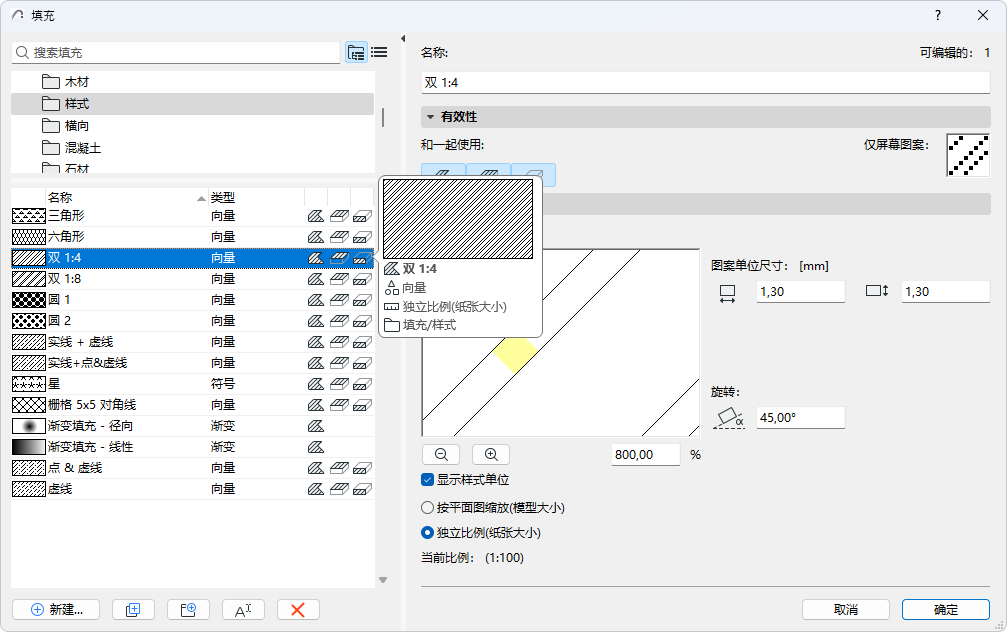
Task: Click the cut fill icon in 双 1:8 row
Action: [362, 279]
